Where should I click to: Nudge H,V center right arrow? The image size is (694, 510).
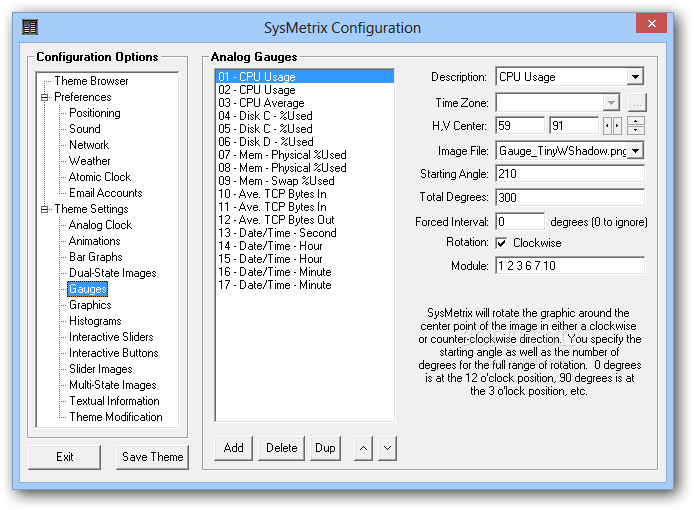(x=617, y=126)
